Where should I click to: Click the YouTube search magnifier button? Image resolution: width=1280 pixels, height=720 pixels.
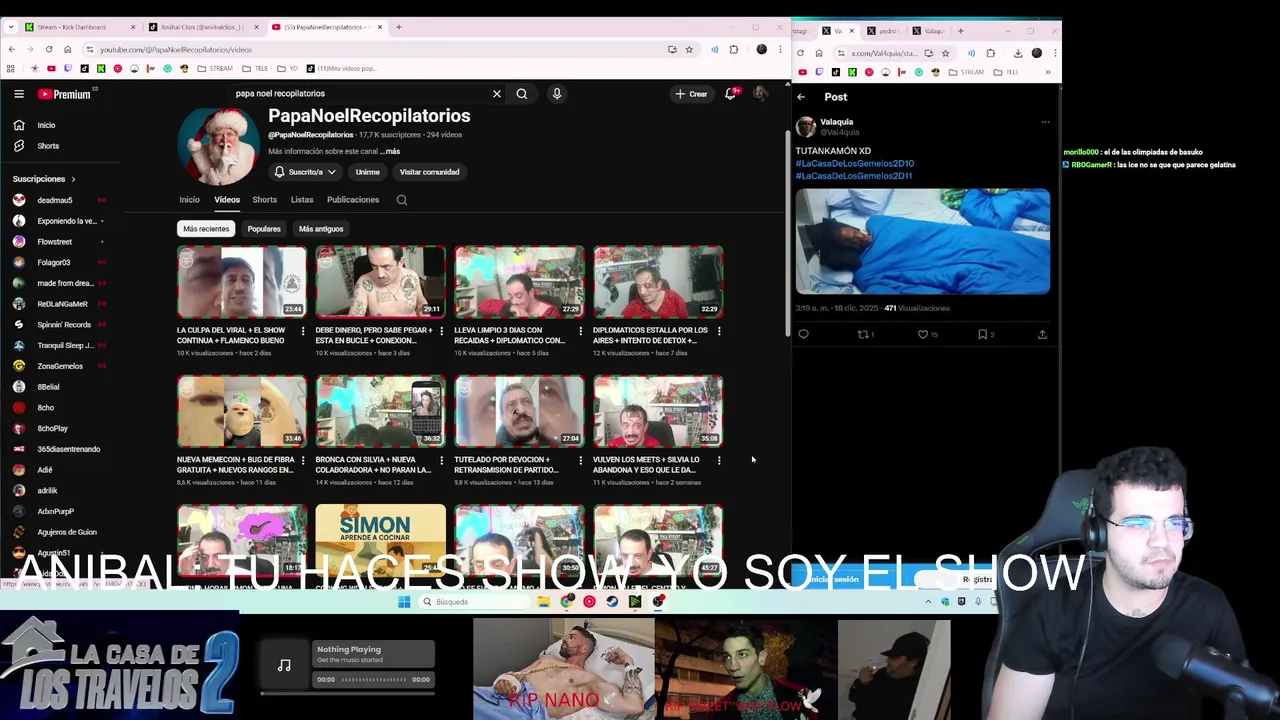click(521, 94)
